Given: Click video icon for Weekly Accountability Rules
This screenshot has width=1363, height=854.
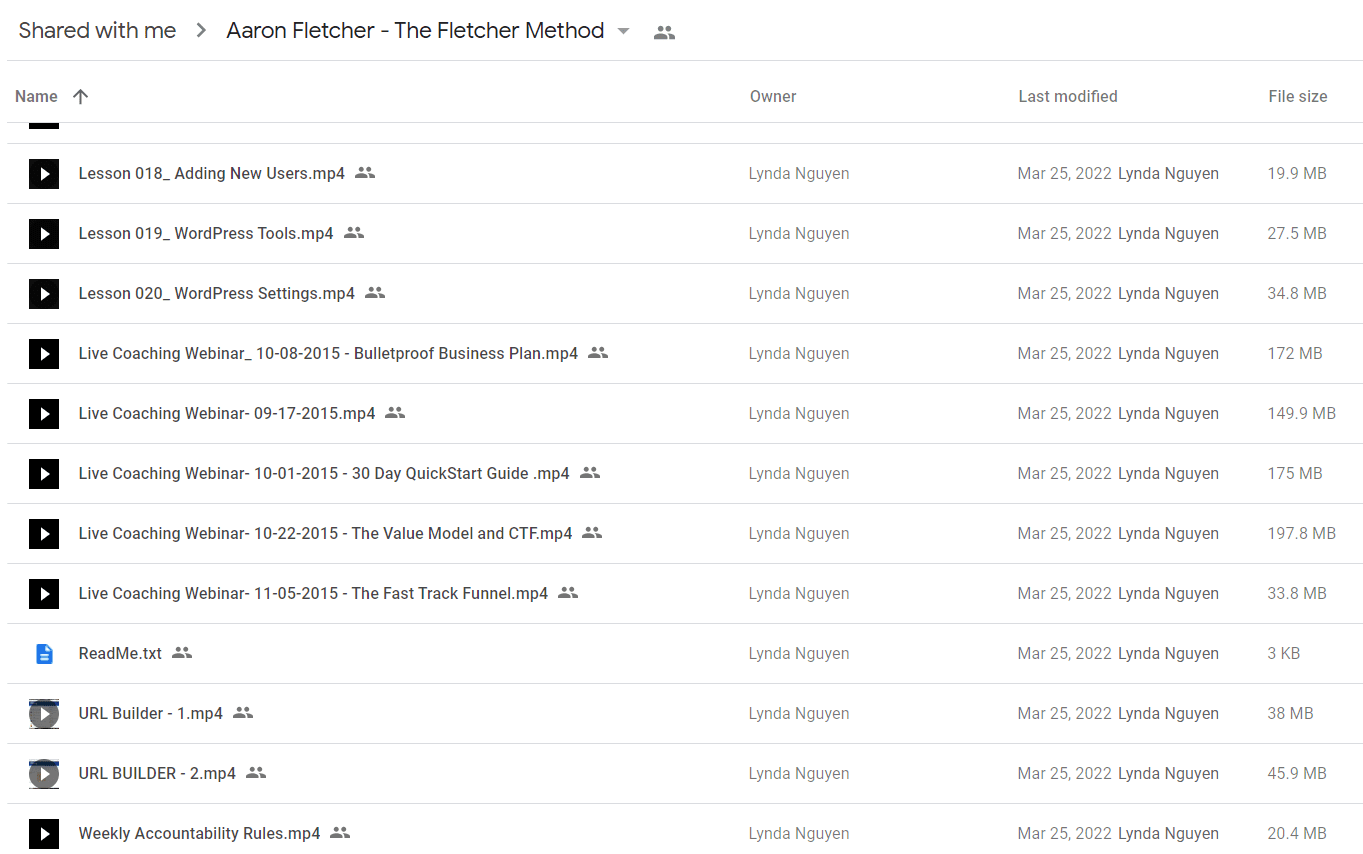Looking at the screenshot, I should click(x=44, y=834).
